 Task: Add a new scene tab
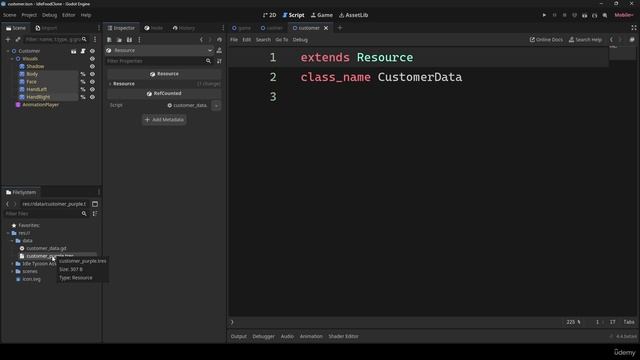(340, 28)
